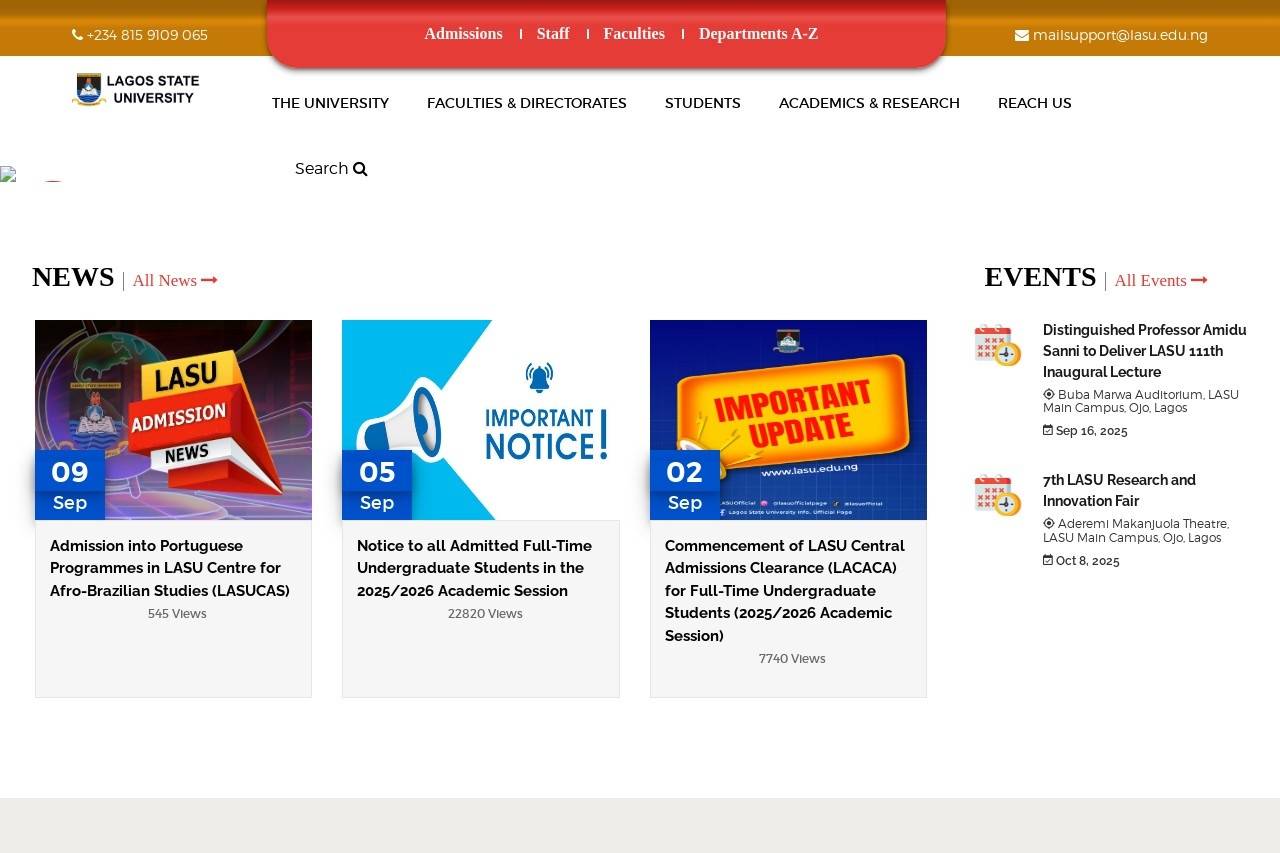The height and width of the screenshot is (853, 1280).
Task: Click the 09 Sep date badge
Action: click(x=70, y=485)
